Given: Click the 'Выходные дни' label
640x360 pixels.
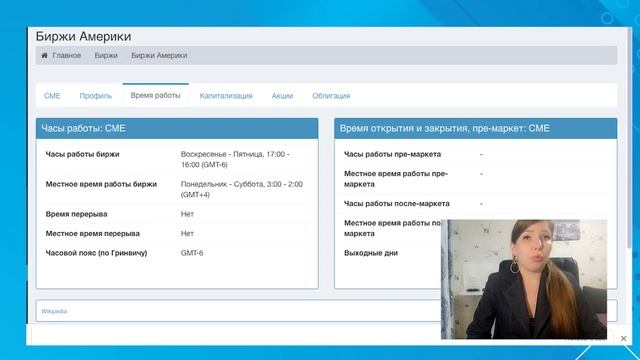Looking at the screenshot, I should [371, 253].
